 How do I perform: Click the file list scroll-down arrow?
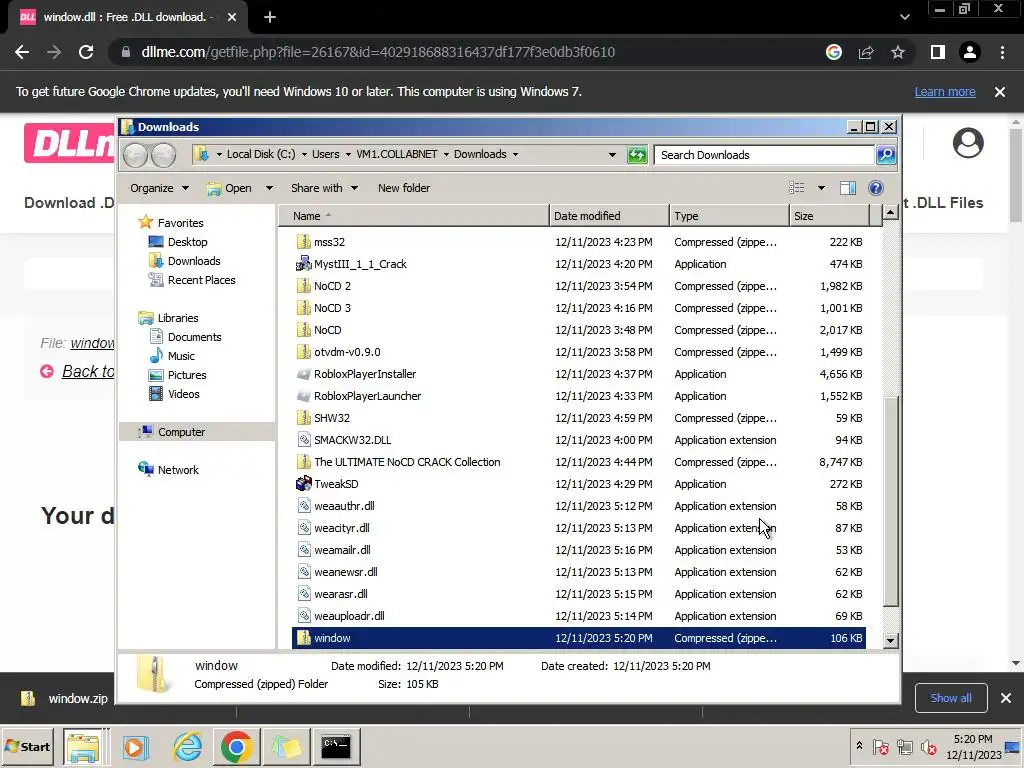(x=890, y=641)
